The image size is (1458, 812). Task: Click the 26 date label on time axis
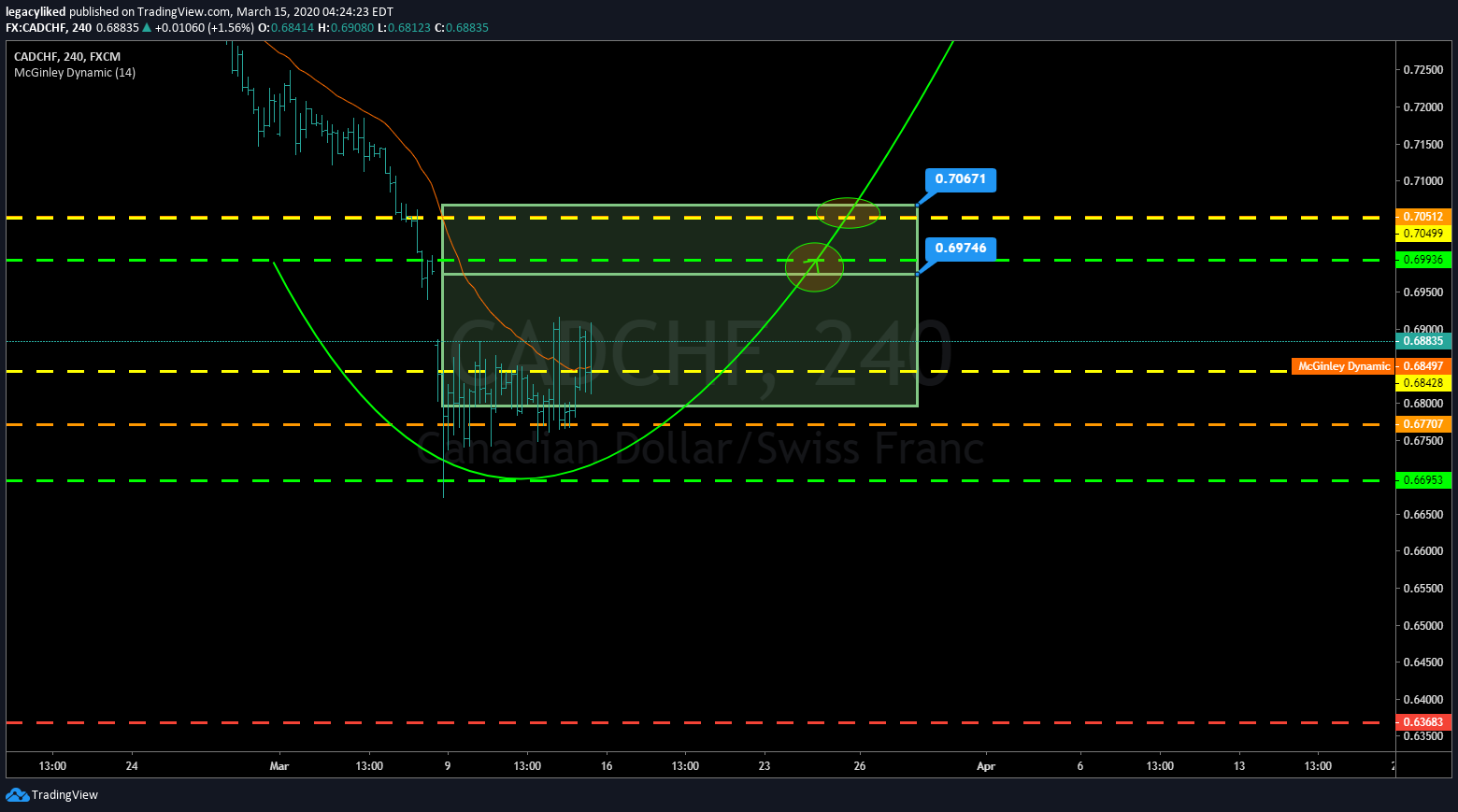tap(860, 766)
